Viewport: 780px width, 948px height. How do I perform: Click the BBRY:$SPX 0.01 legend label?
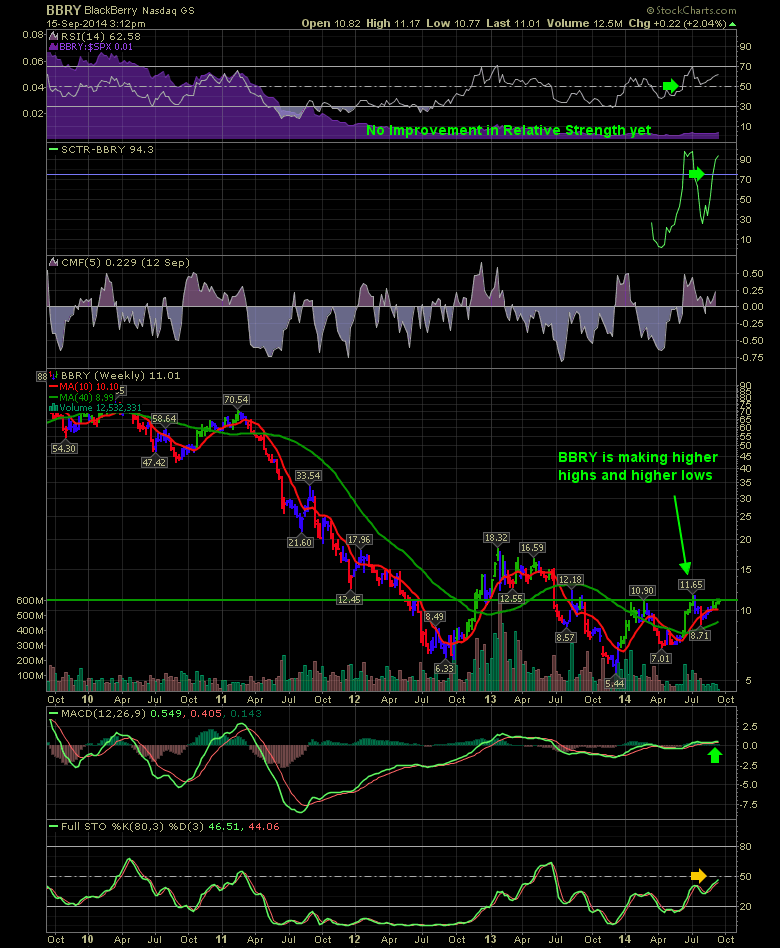tap(96, 47)
